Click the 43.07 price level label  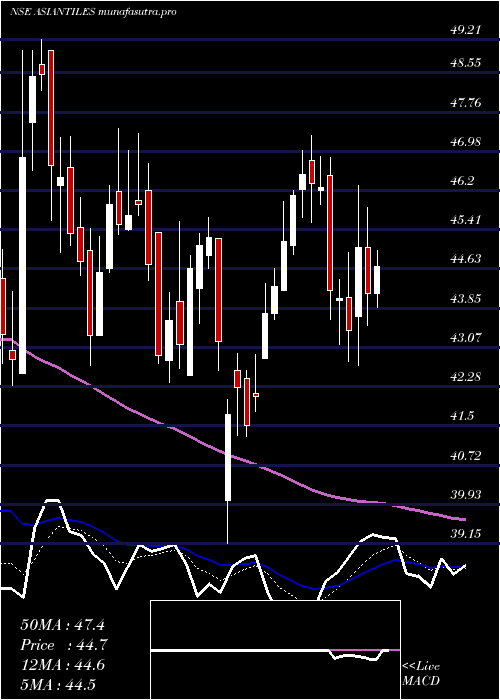465,338
